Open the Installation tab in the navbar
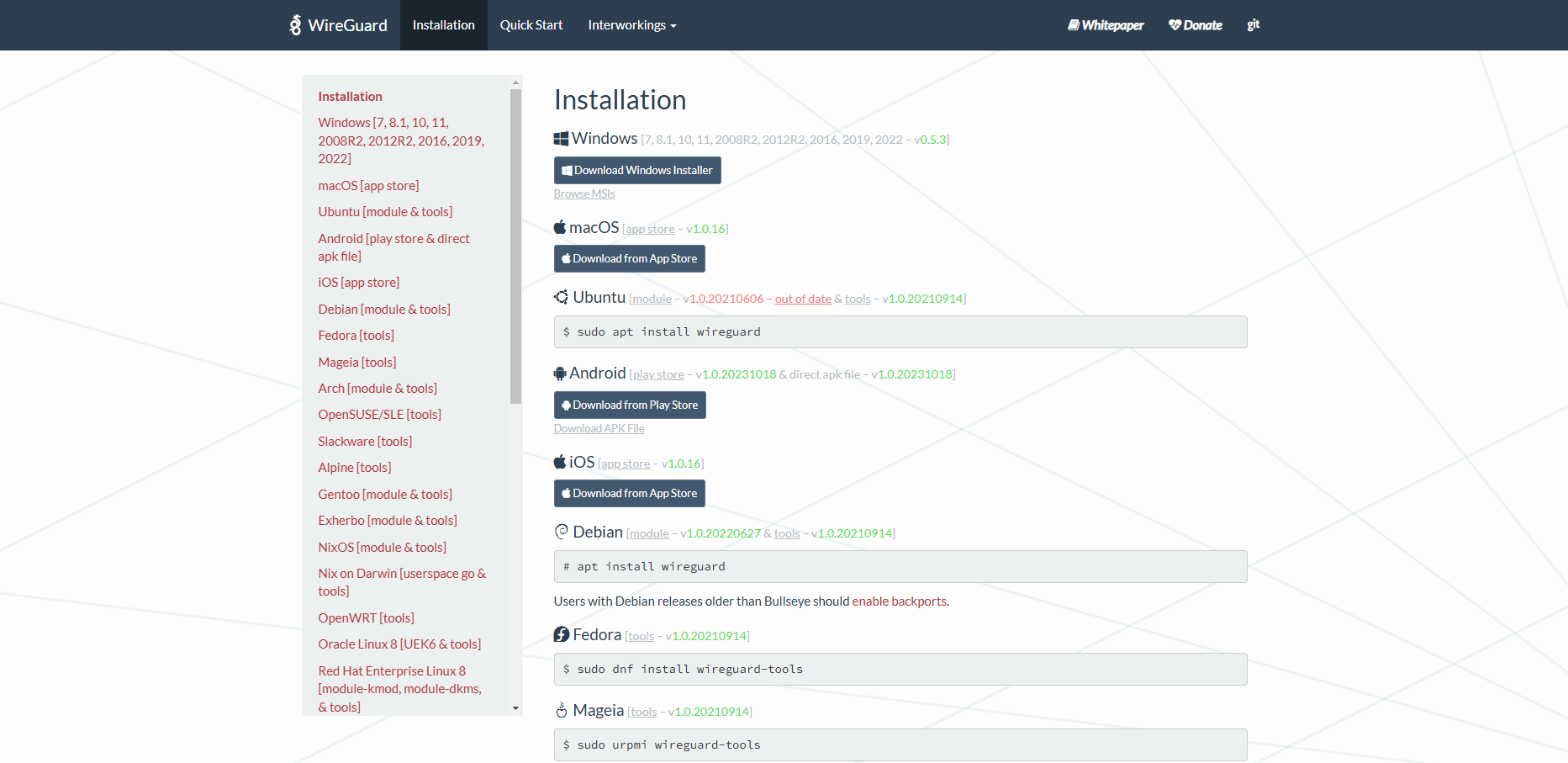Screen dimensions: 1568x763 (444, 25)
